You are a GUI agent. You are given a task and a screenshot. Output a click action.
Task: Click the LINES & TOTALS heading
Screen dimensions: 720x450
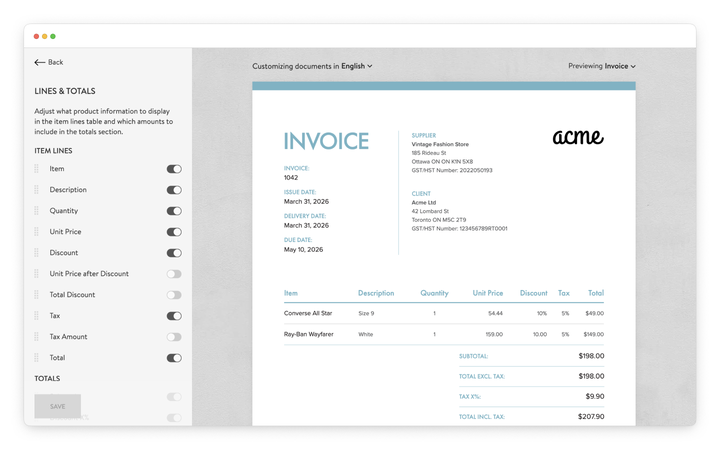coord(65,91)
